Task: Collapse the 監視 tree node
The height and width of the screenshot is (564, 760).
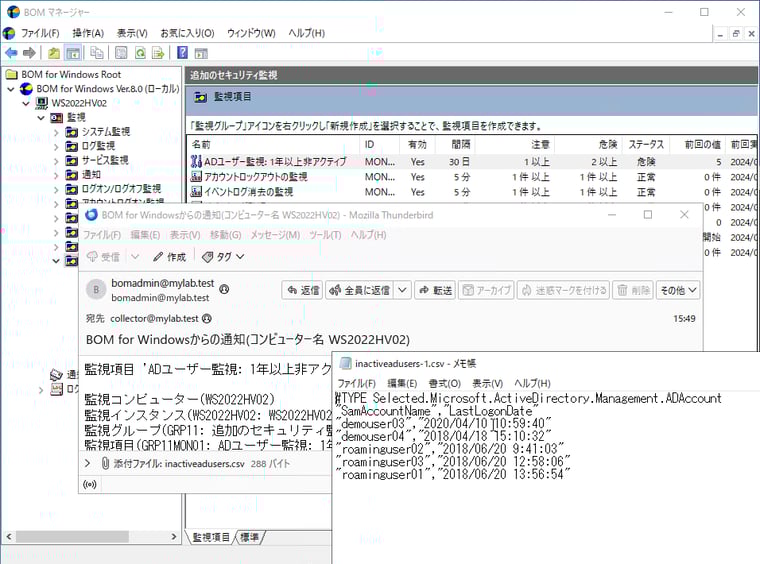Action: pyautogui.click(x=41, y=118)
